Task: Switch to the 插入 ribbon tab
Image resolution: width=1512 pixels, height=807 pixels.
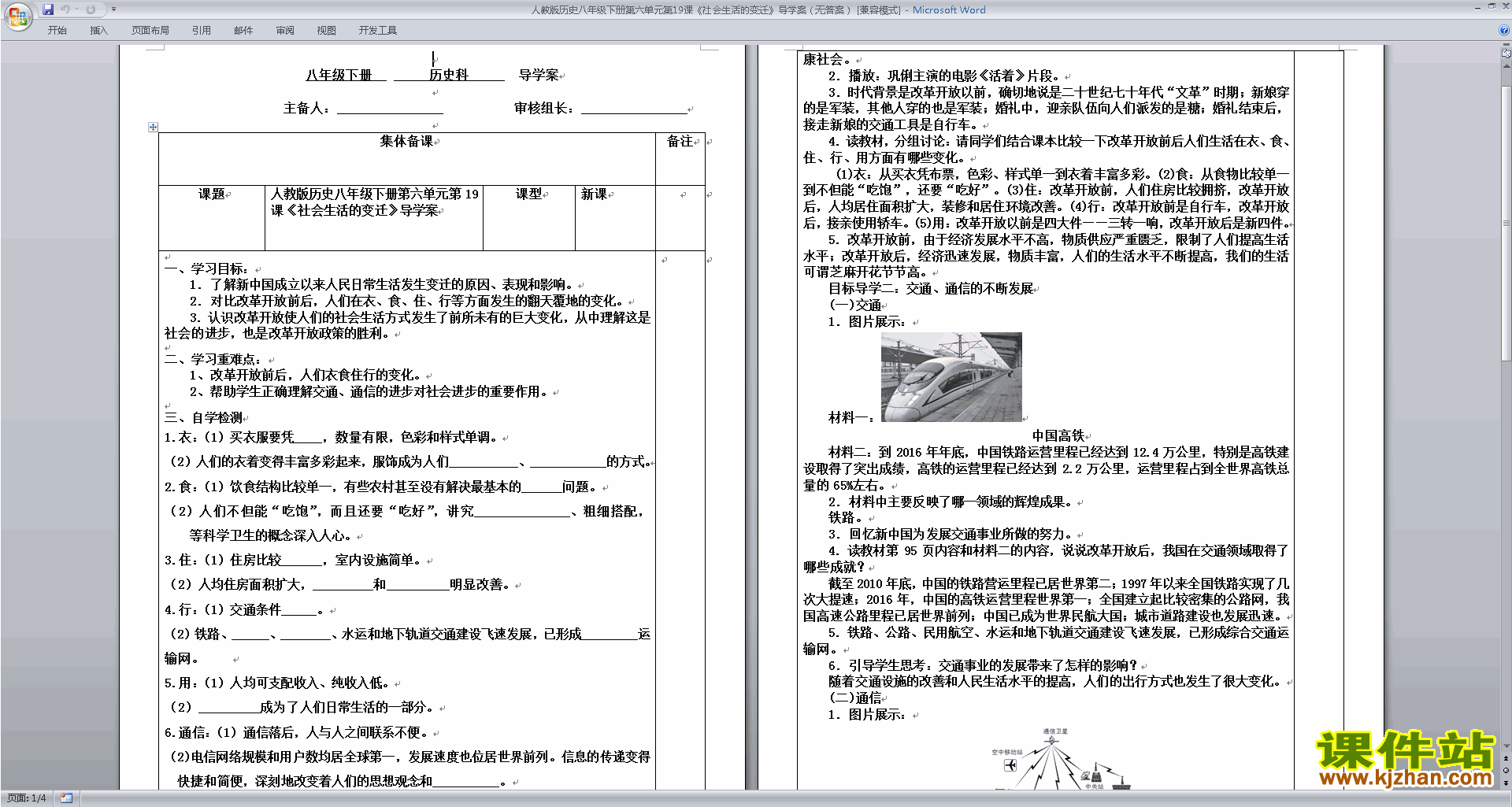Action: tap(98, 30)
